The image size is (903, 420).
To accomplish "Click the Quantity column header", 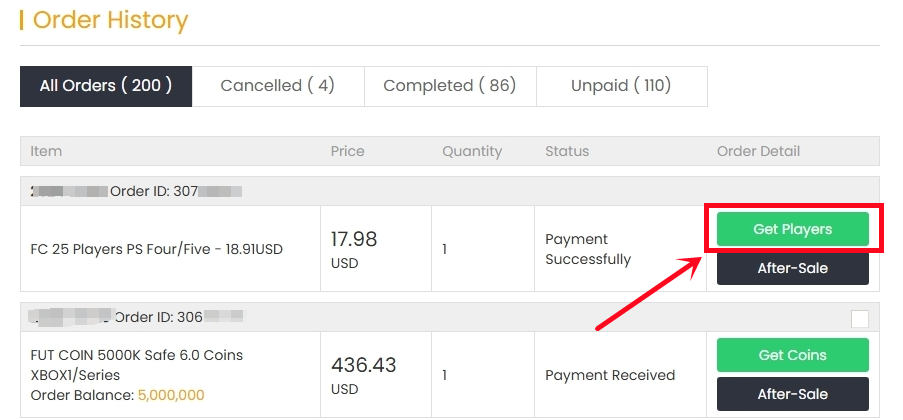I will [x=472, y=151].
